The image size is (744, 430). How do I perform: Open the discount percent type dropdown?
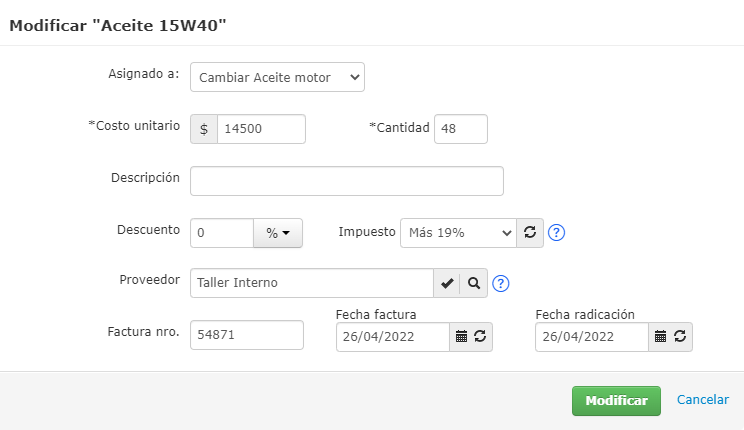pyautogui.click(x=277, y=233)
